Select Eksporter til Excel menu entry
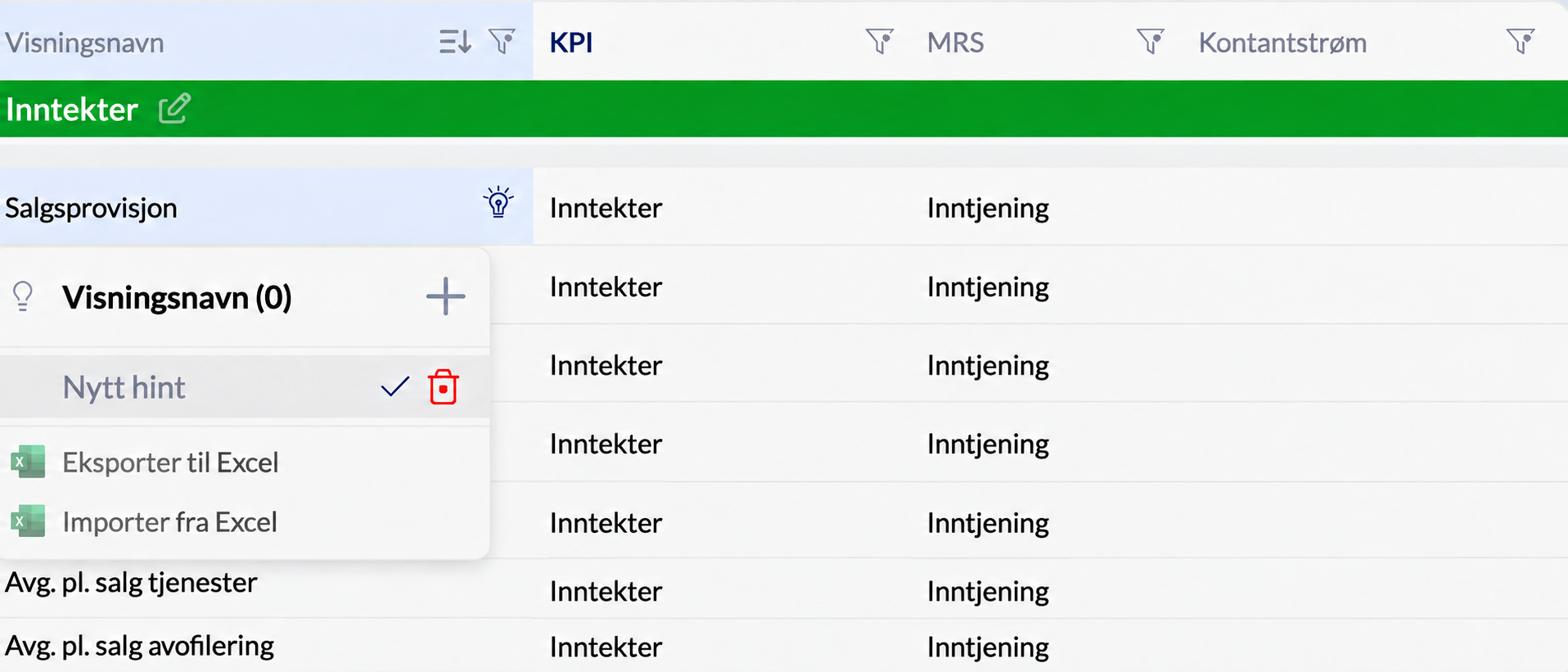The height and width of the screenshot is (672, 1568). click(170, 462)
